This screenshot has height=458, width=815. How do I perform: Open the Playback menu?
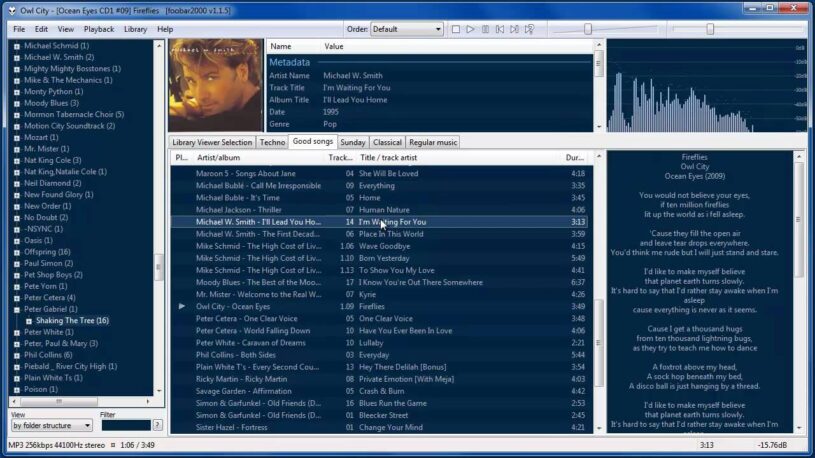click(x=99, y=29)
